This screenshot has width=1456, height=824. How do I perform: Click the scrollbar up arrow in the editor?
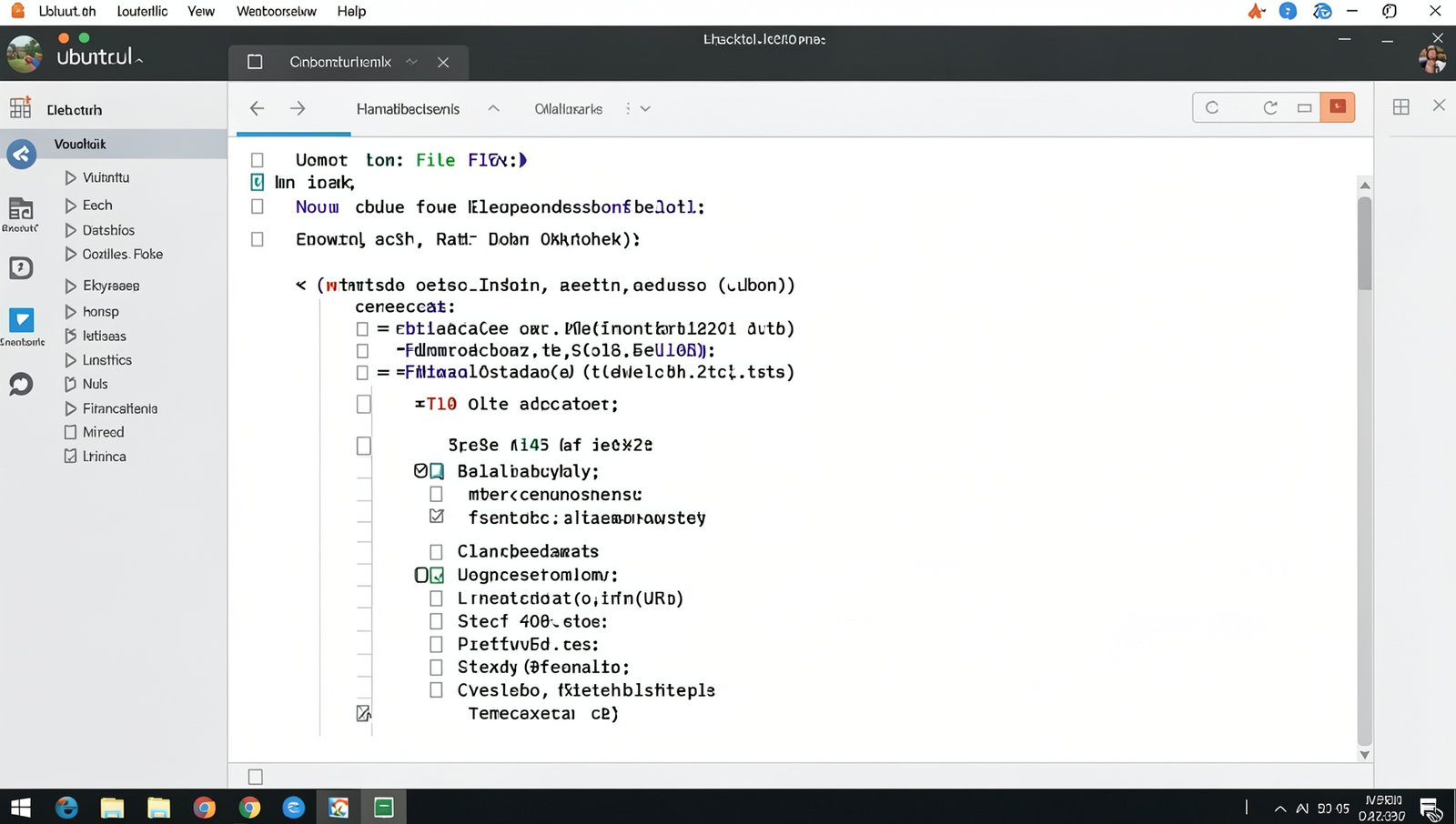click(1364, 186)
